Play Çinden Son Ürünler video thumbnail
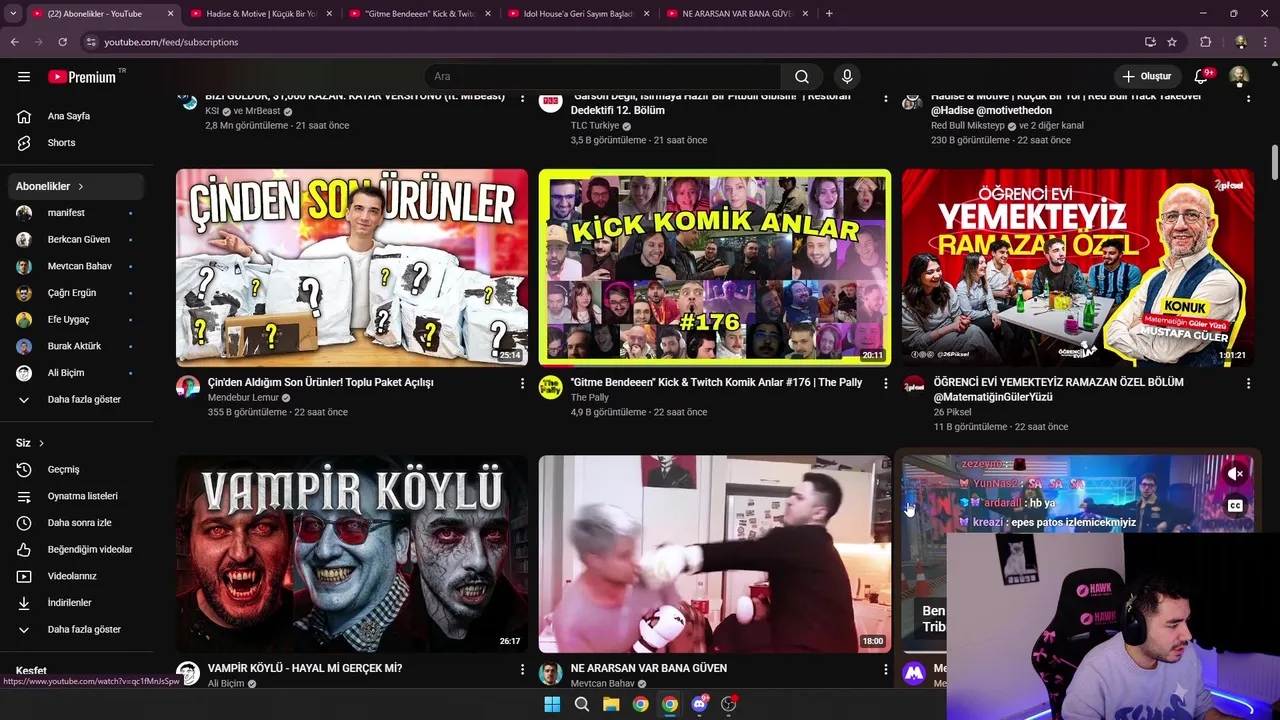This screenshot has width=1280, height=720. pyautogui.click(x=352, y=267)
